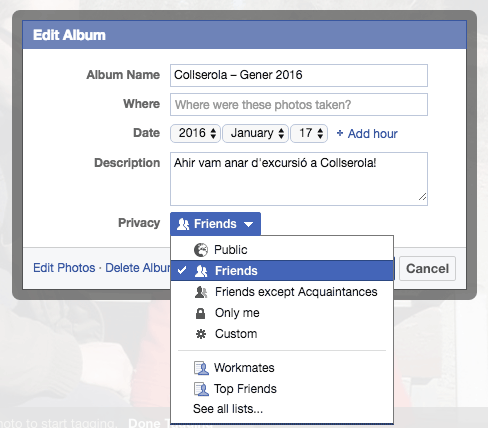
Task: Click See all lists… entry
Action: click(x=228, y=409)
